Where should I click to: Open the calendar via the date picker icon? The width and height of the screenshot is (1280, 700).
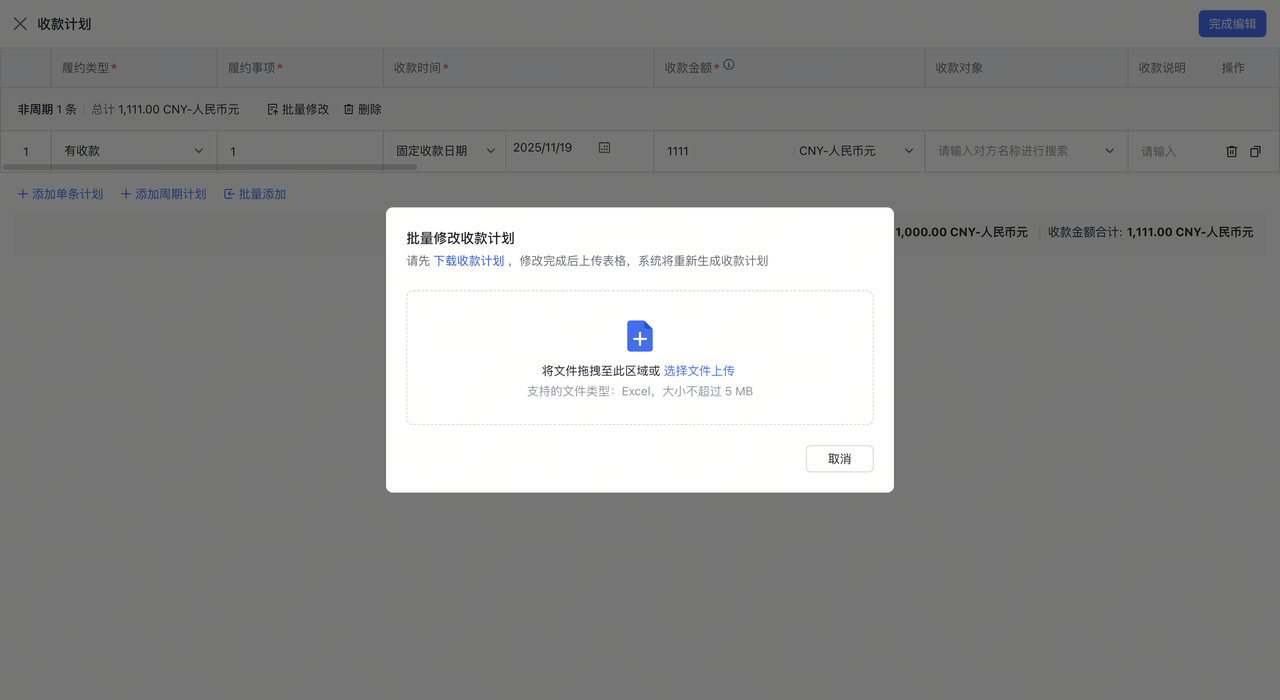pyautogui.click(x=604, y=146)
